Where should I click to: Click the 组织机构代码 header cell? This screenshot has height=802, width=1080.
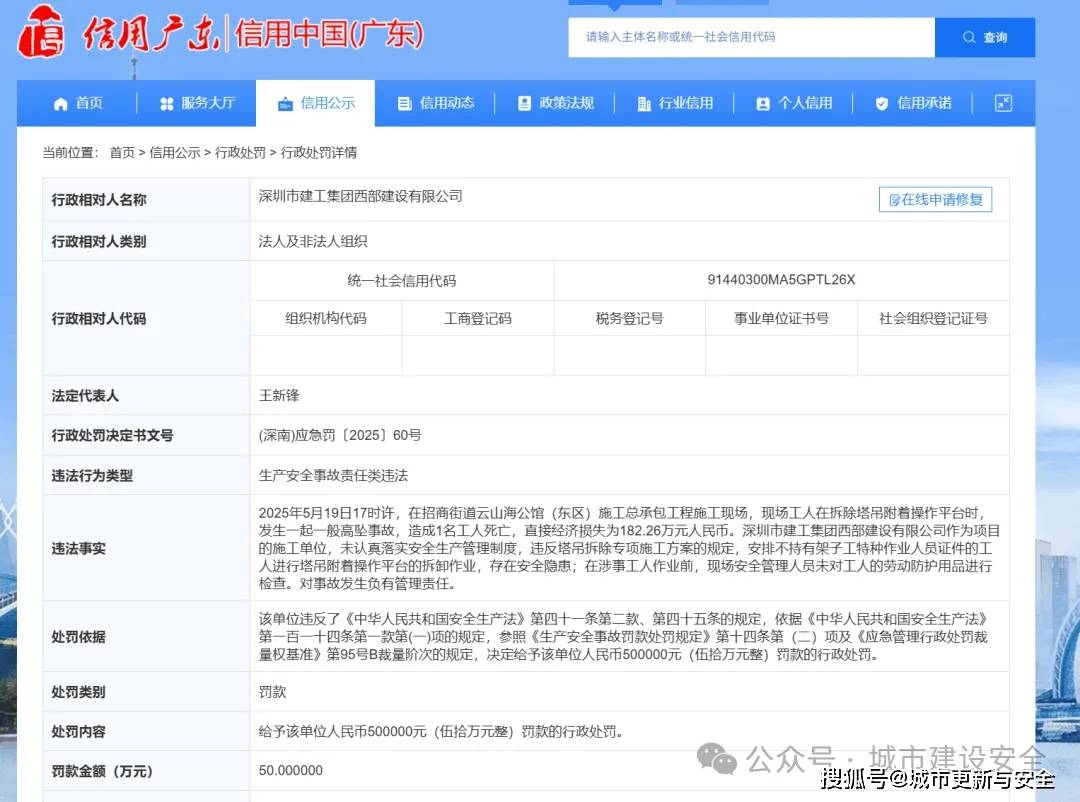326,318
